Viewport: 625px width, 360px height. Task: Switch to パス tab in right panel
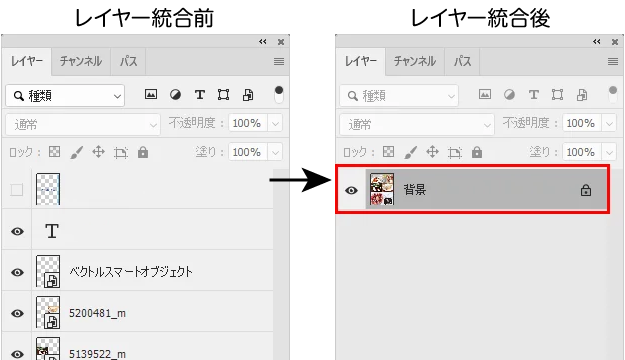(462, 61)
